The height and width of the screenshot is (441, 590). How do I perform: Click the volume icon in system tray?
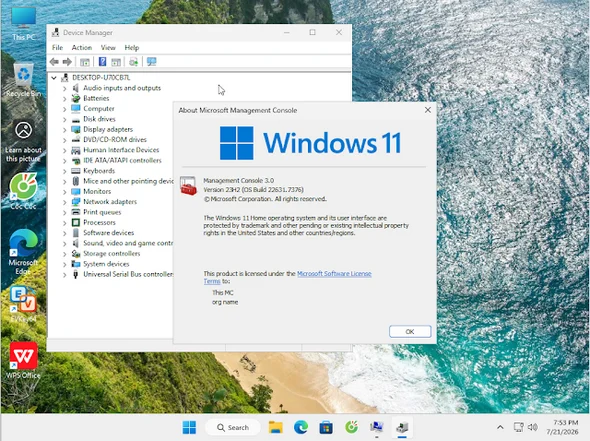pyautogui.click(x=532, y=427)
